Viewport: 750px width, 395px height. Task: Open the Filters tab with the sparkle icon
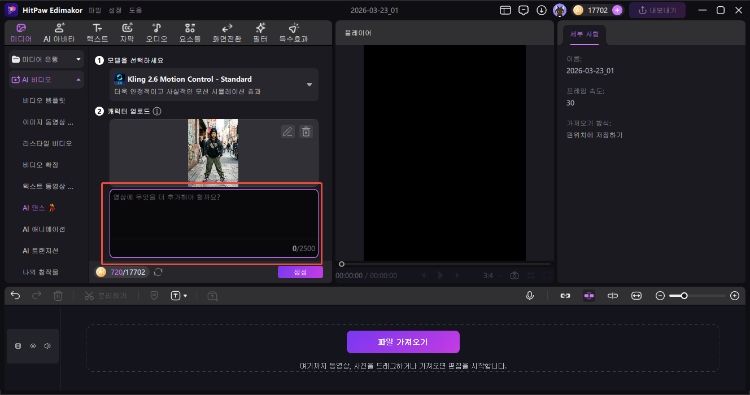(260, 33)
